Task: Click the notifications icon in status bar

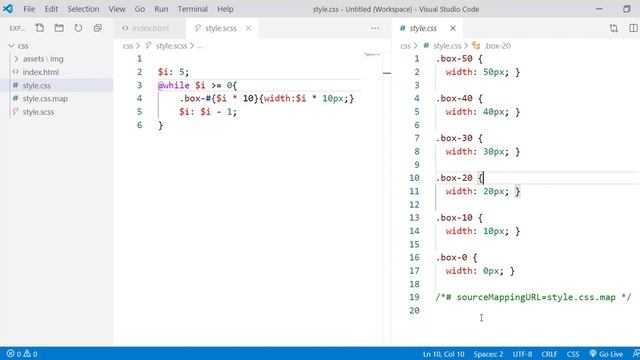Action: tap(636, 354)
